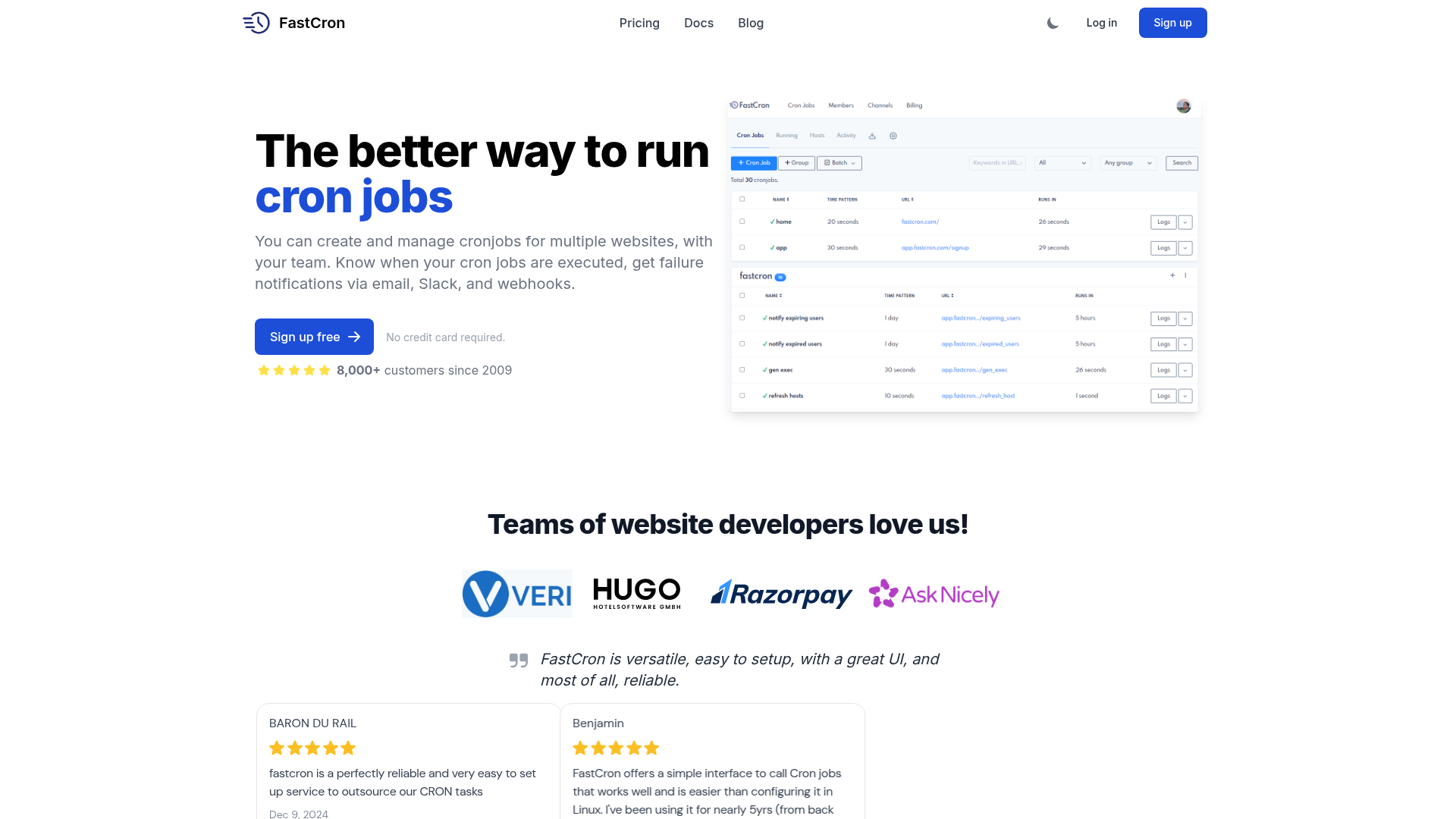Switch to the Hosts tab in preview
The width and height of the screenshot is (1456, 819).
pyautogui.click(x=817, y=136)
